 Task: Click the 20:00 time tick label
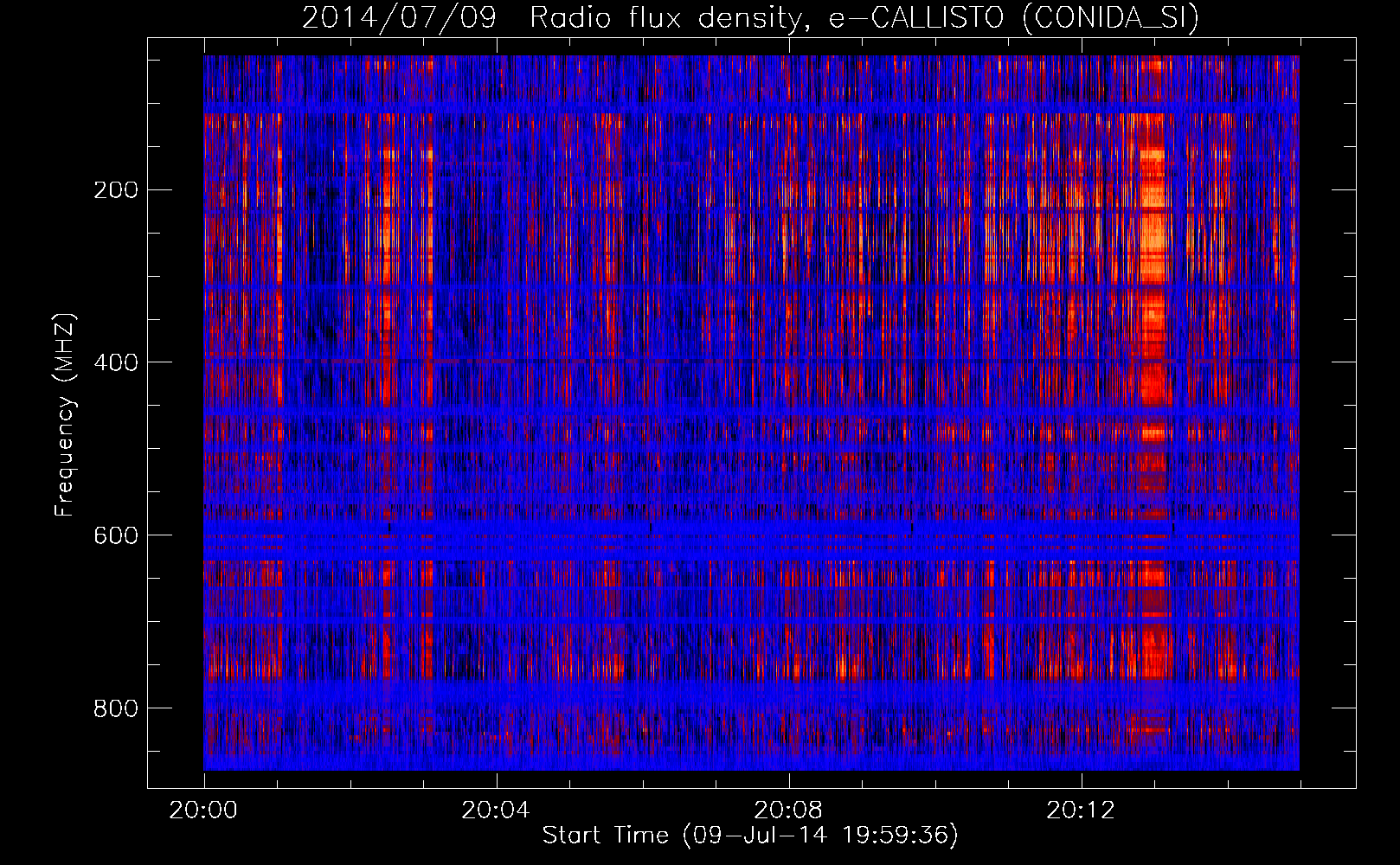(203, 811)
